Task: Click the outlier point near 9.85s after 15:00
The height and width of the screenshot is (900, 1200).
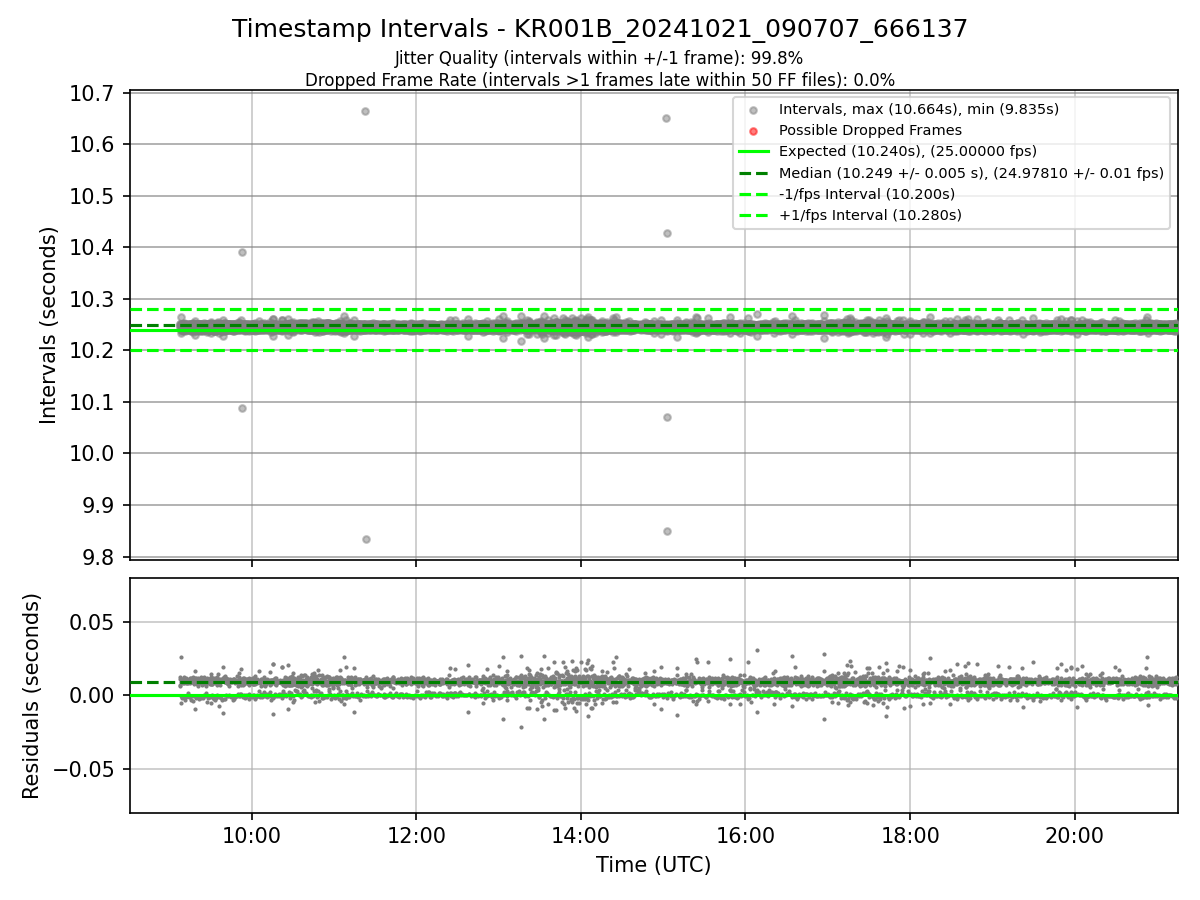Action: [x=667, y=531]
